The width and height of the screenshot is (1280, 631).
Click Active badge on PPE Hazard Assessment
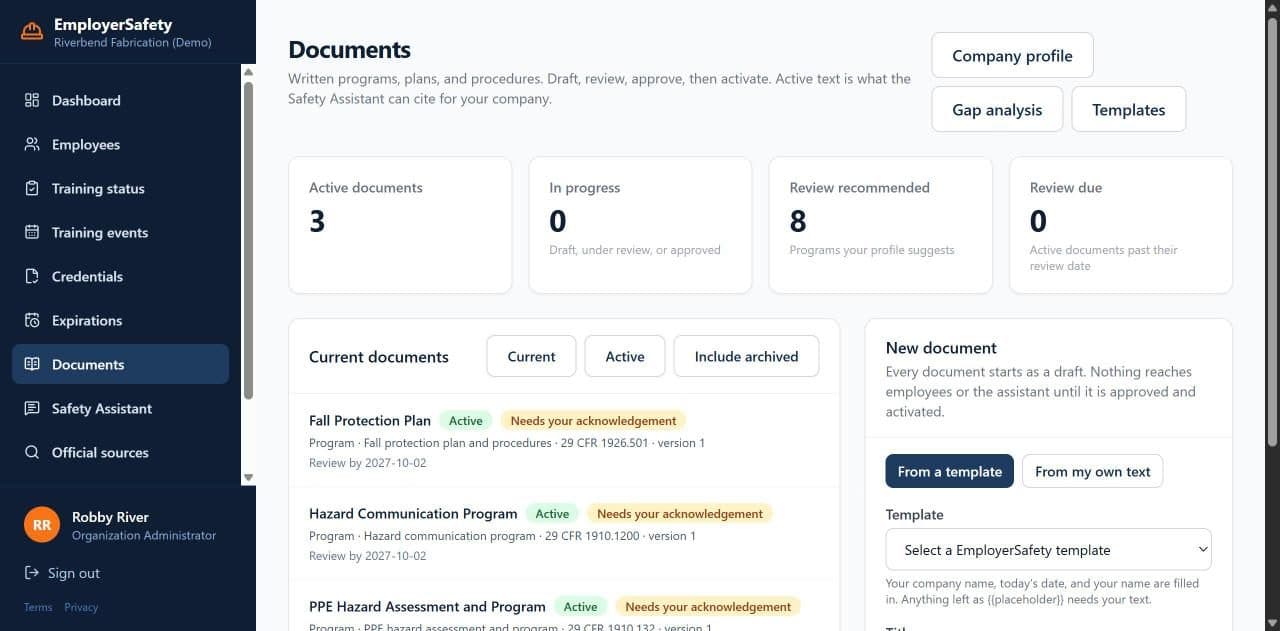click(x=580, y=607)
